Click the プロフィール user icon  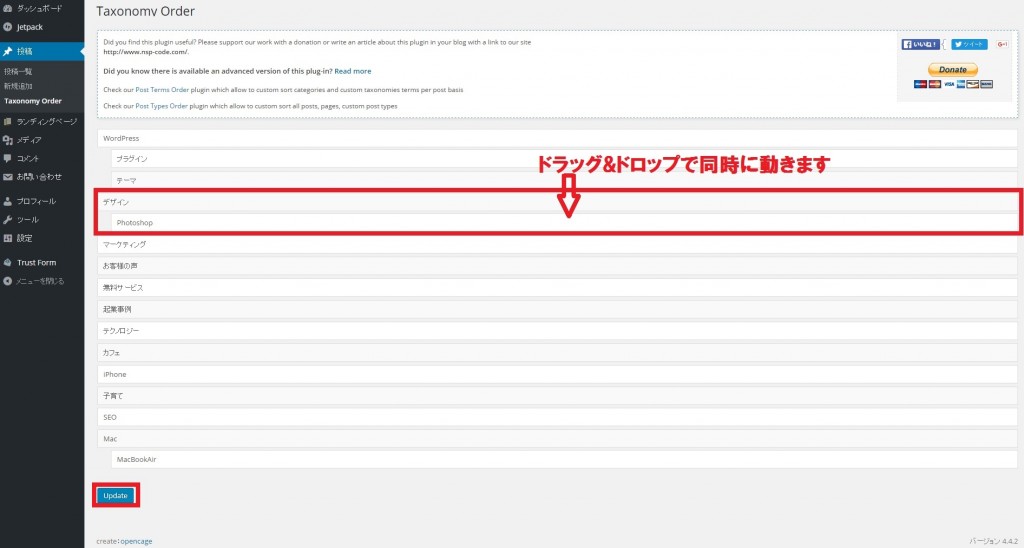[x=8, y=201]
